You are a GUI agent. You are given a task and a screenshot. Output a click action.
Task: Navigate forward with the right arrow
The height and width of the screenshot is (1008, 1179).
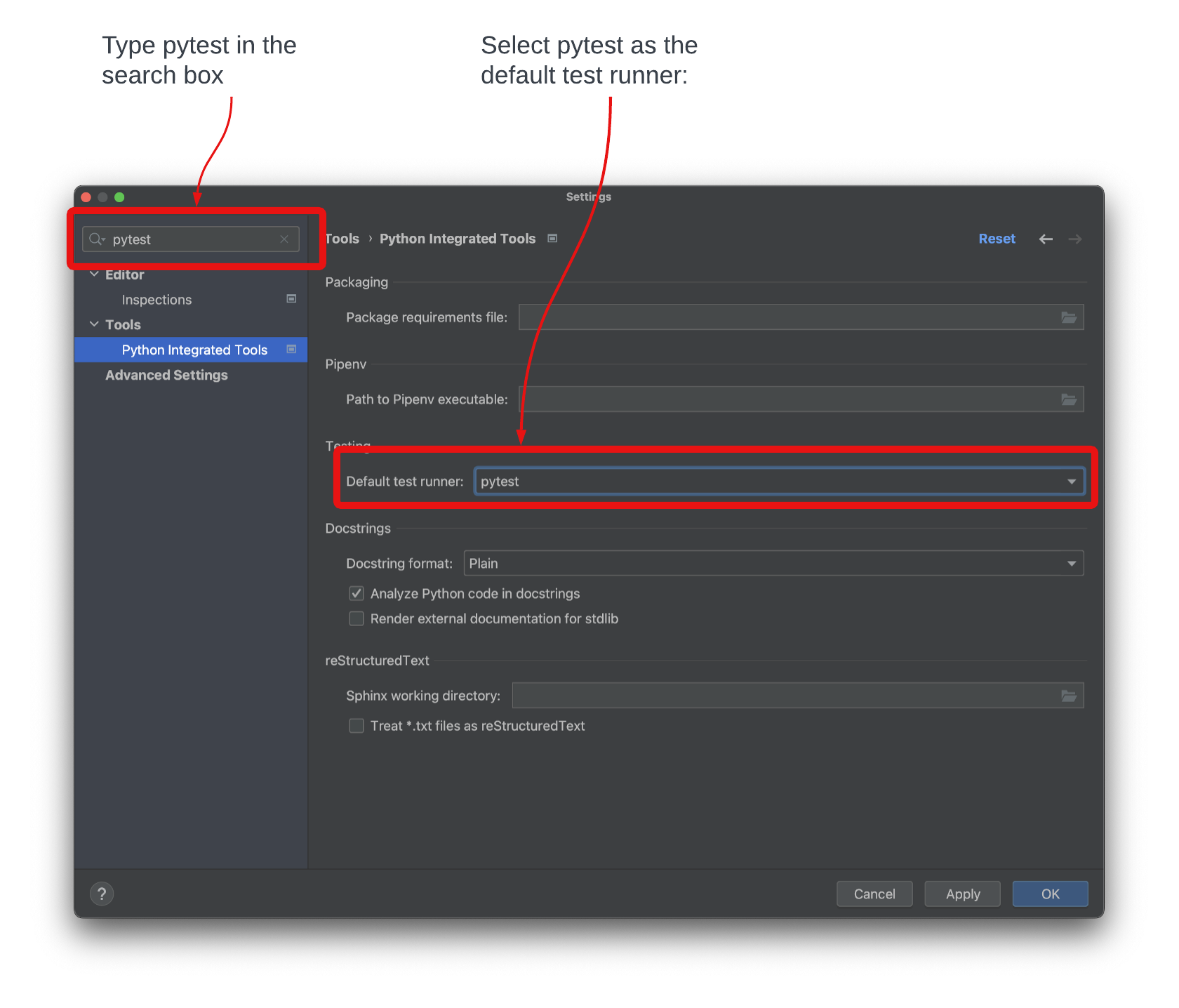pos(1074,239)
